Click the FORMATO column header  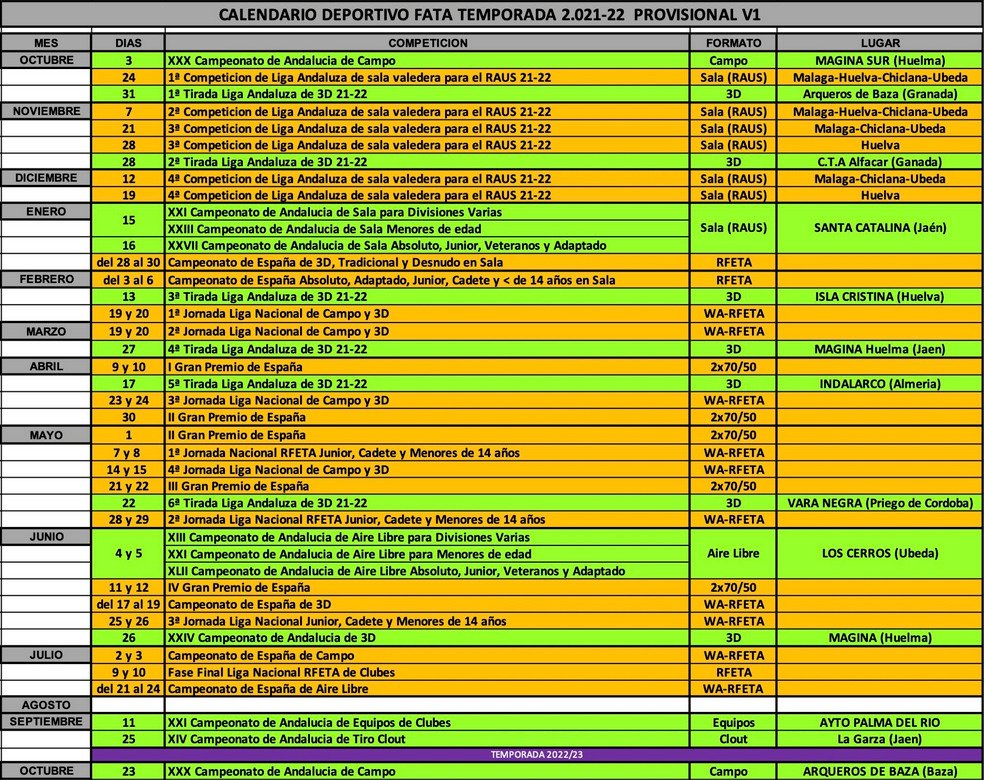(x=733, y=43)
